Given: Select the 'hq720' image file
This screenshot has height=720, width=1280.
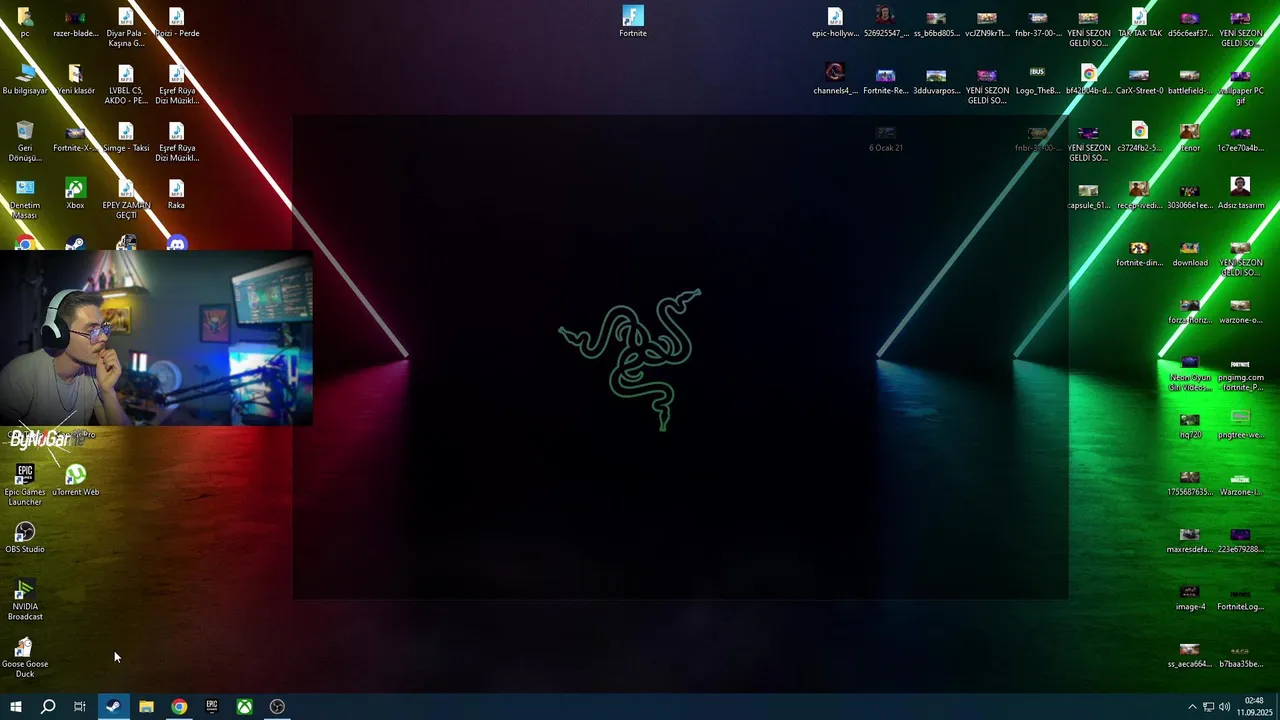Looking at the screenshot, I should coord(1189,425).
